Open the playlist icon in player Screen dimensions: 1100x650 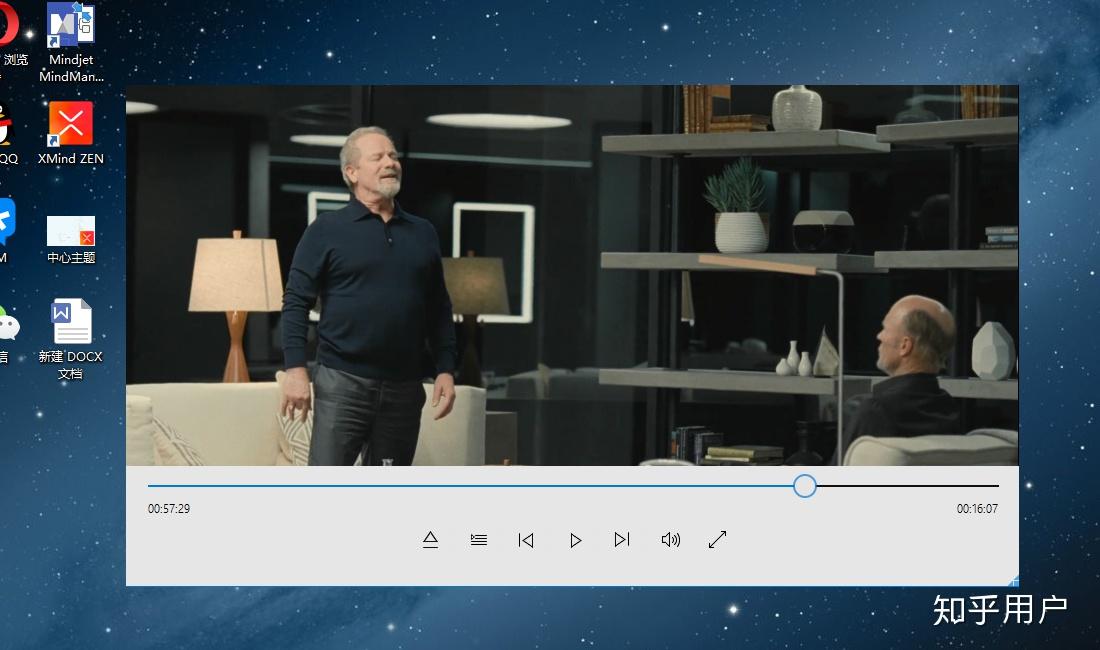478,539
